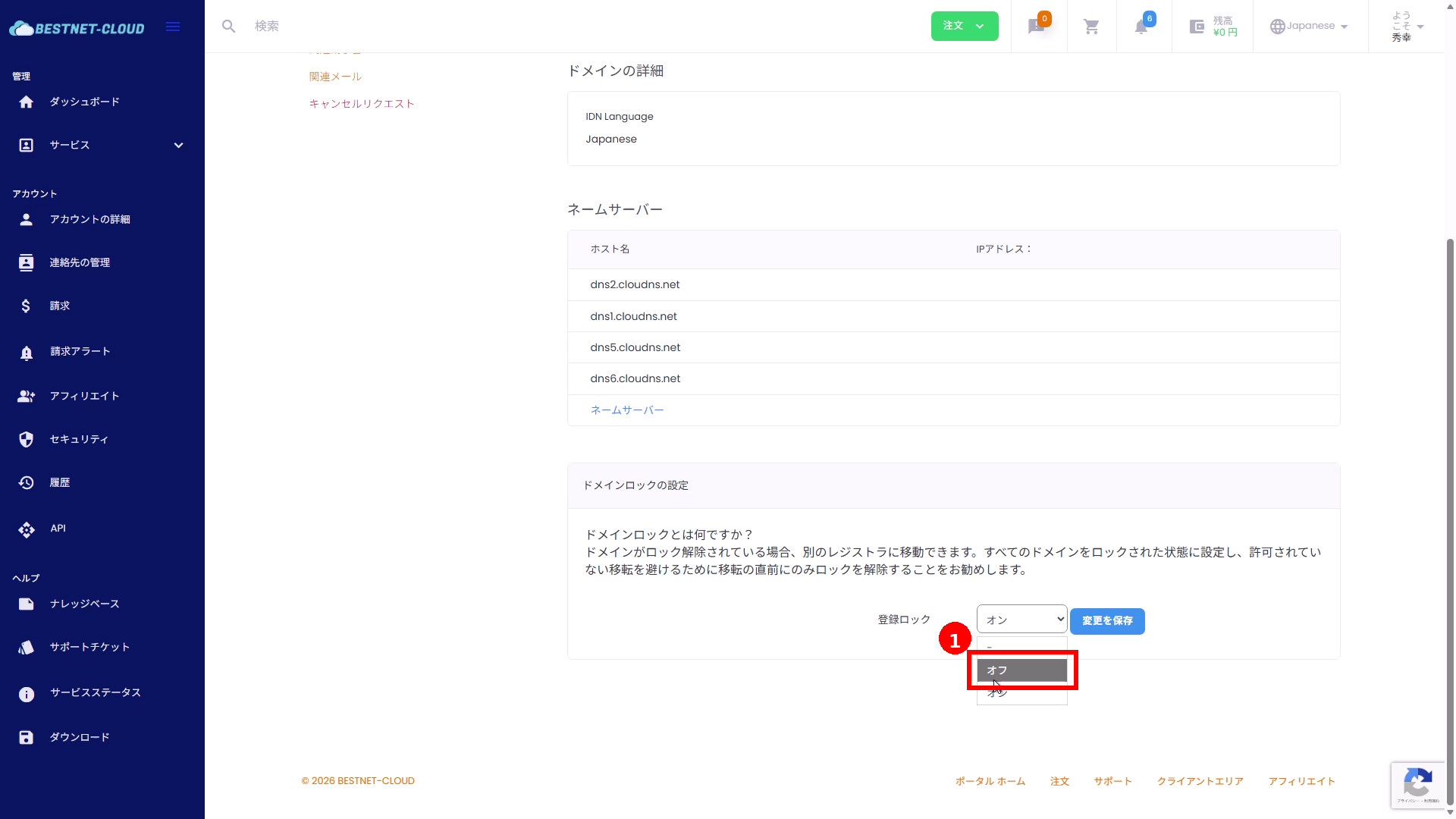
Task: Open Dashboard via the home icon
Action: click(27, 102)
